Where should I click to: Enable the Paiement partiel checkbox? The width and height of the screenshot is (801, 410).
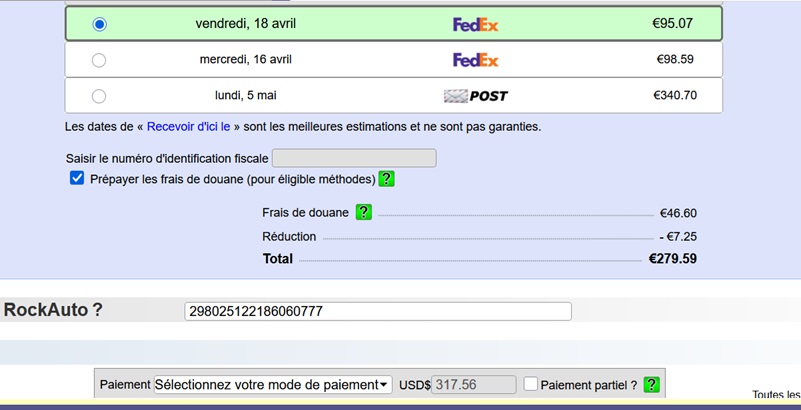pos(530,384)
